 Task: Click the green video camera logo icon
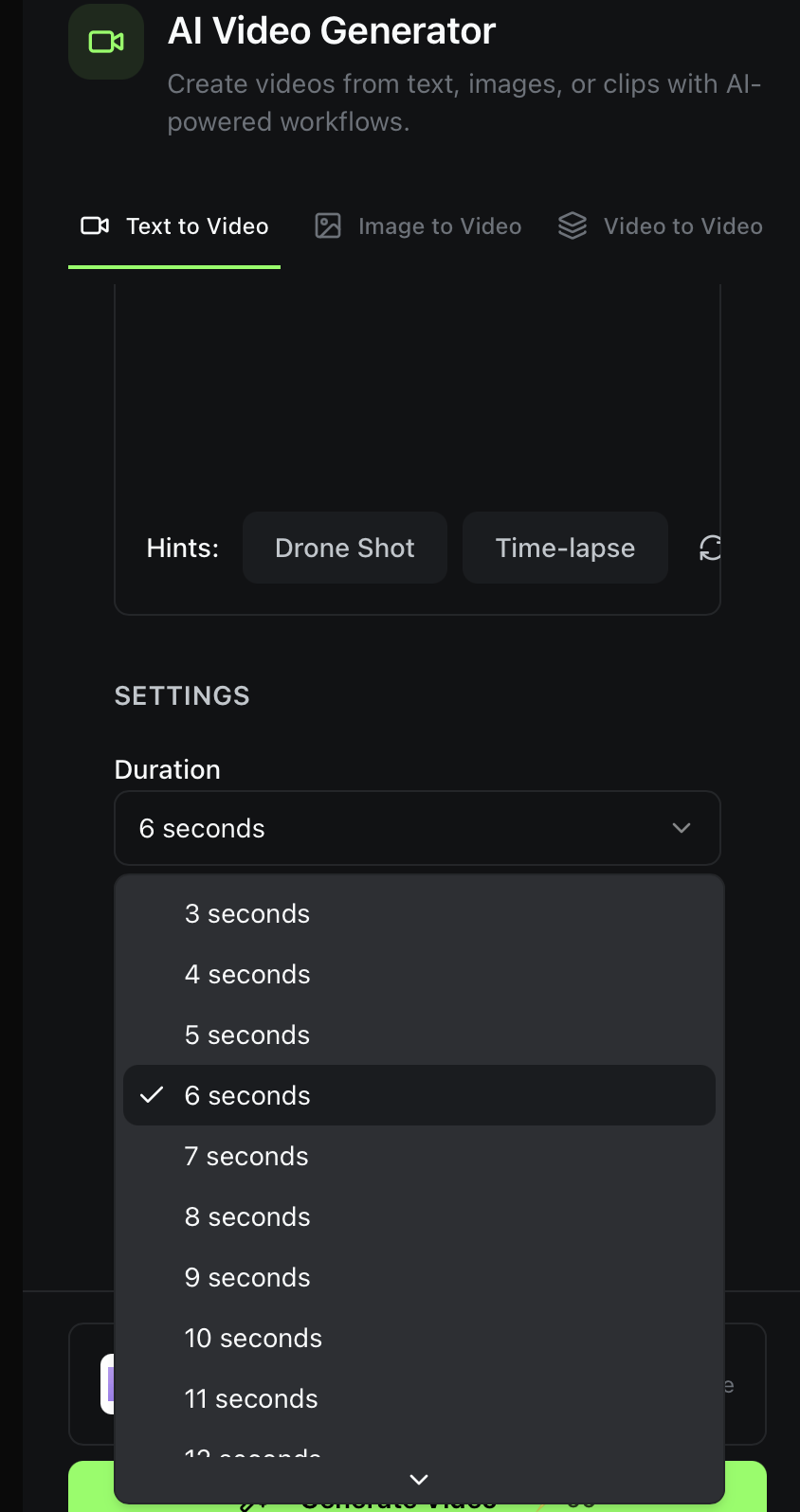[x=106, y=42]
